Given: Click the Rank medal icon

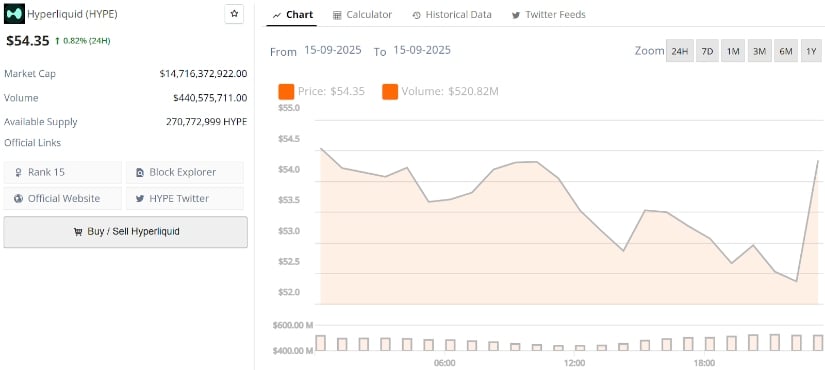Looking at the screenshot, I should coord(18,172).
